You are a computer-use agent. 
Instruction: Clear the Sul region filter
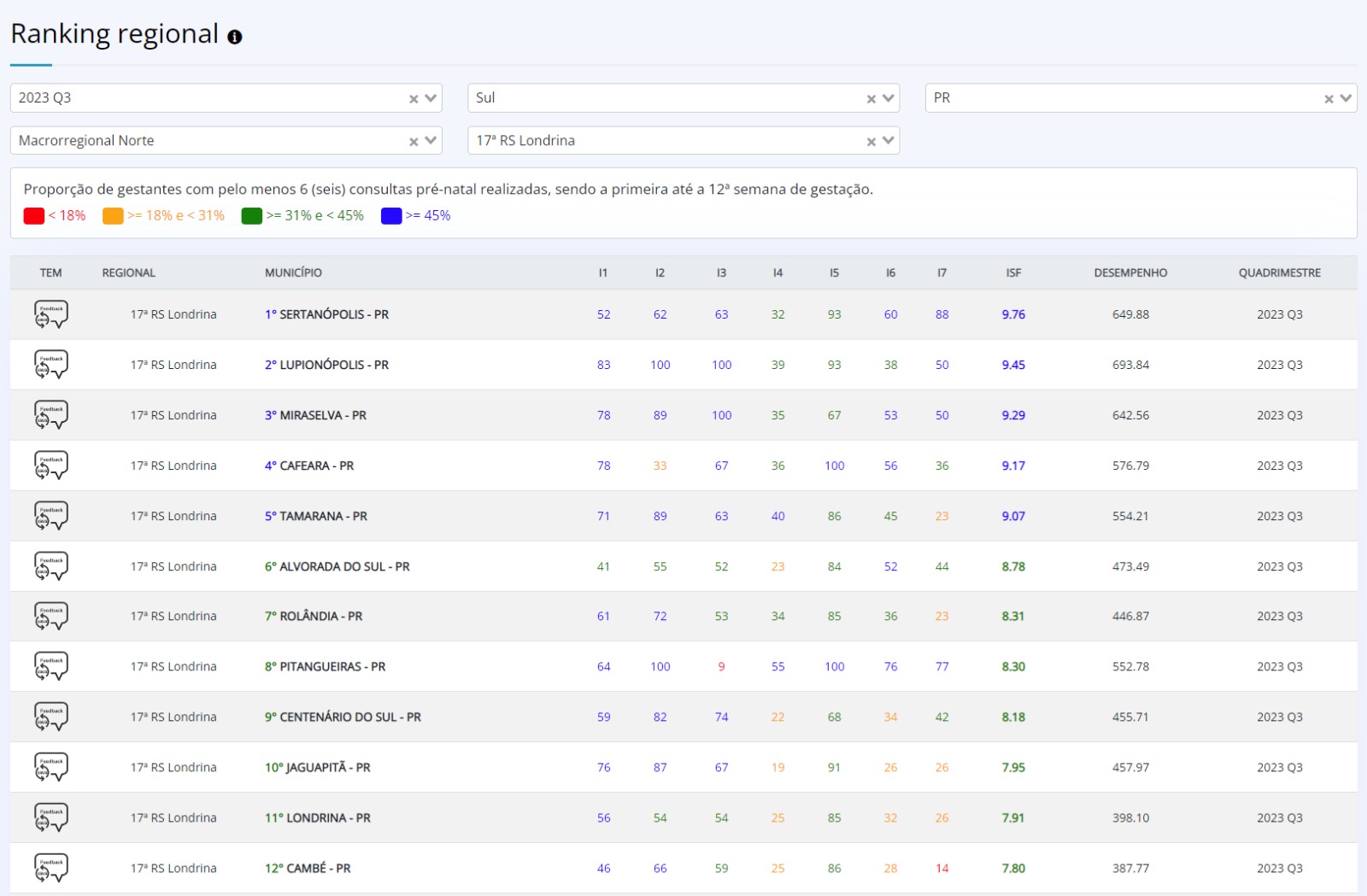pyautogui.click(x=871, y=99)
